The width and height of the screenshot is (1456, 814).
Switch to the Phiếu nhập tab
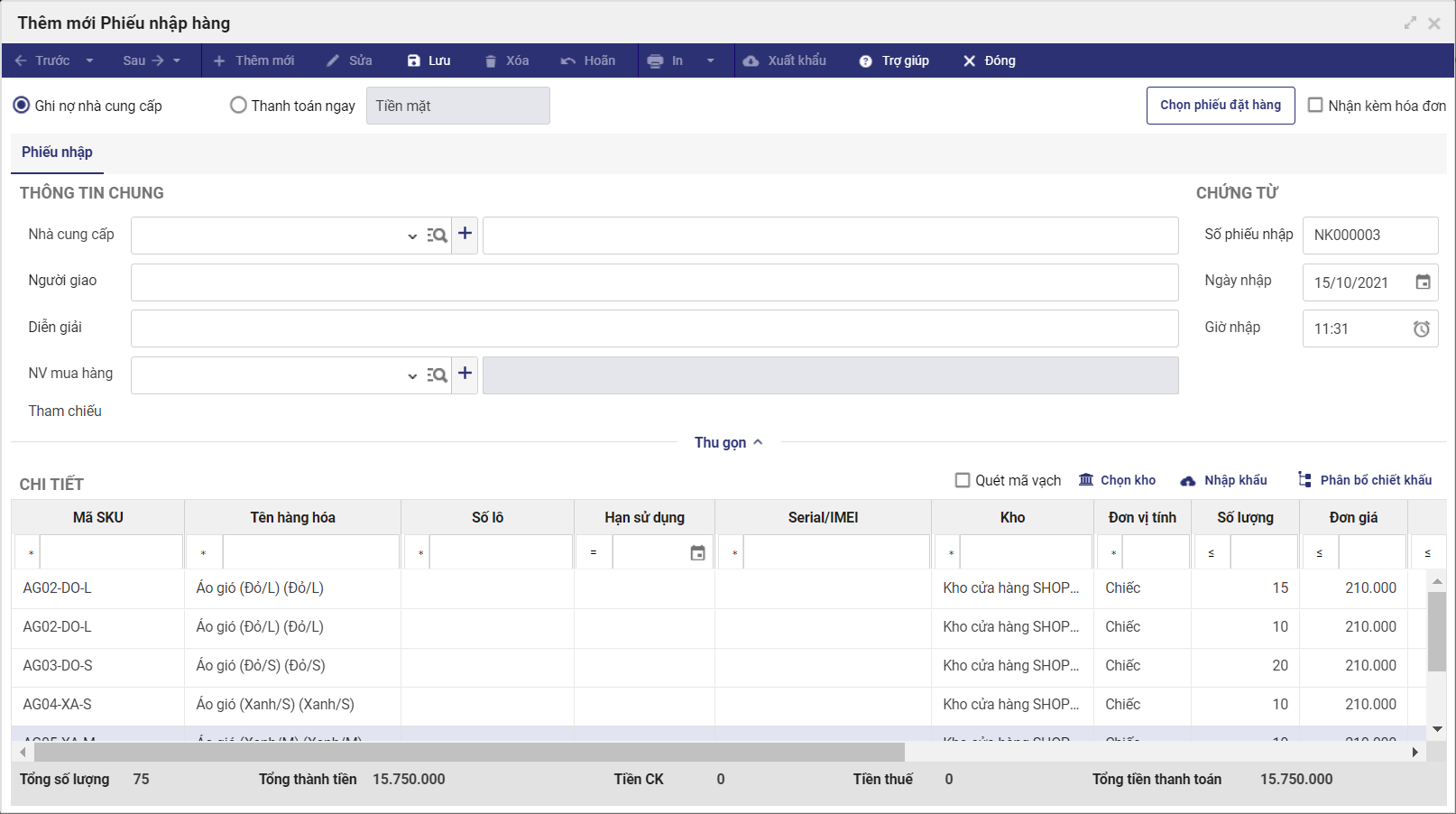[x=57, y=153]
